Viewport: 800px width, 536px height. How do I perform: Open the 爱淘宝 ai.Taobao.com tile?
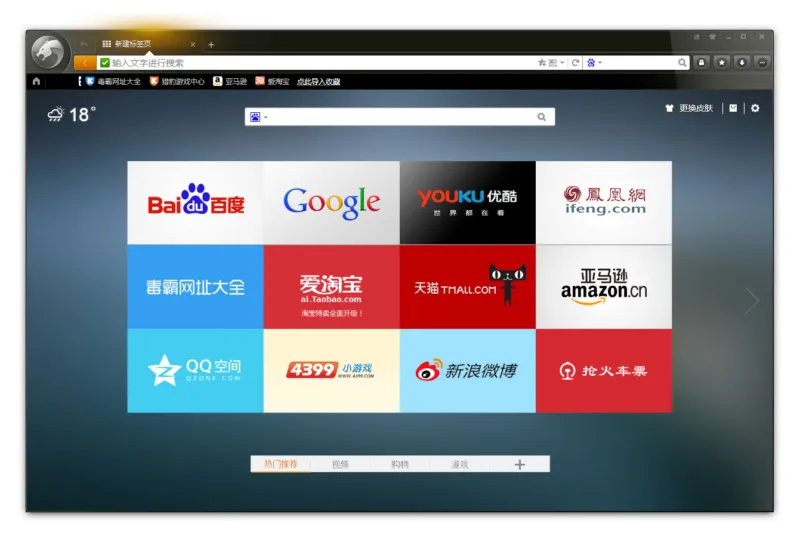tap(332, 287)
